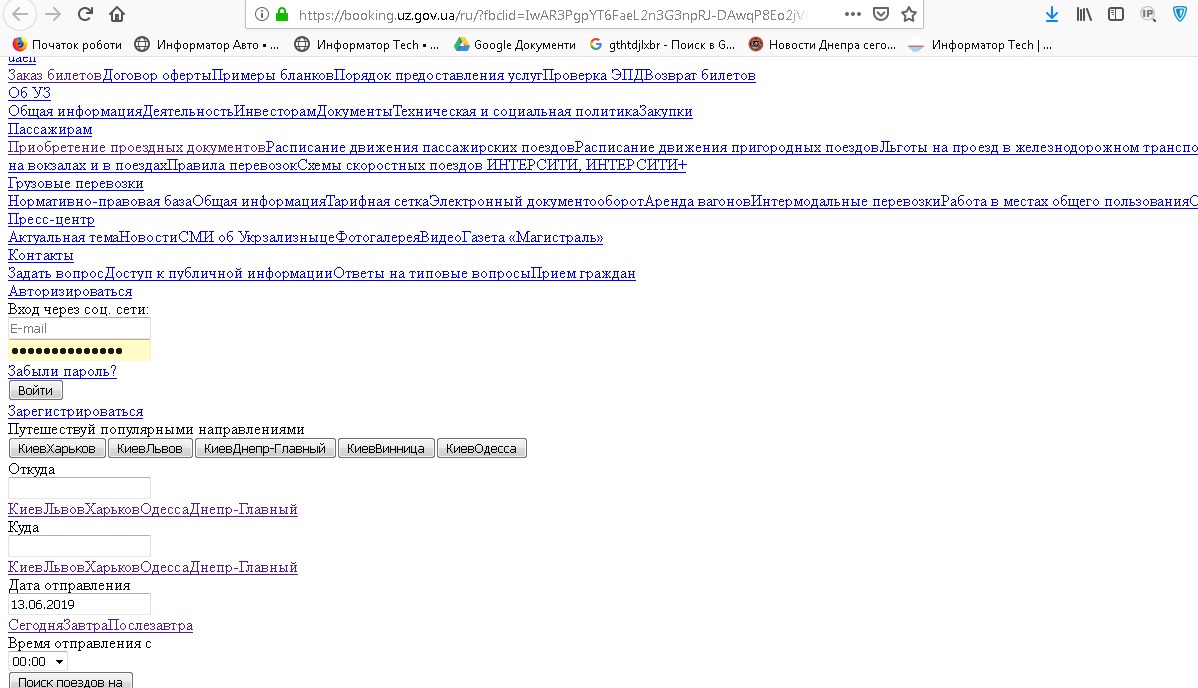Click the IP extension icon
Screen dimensions: 1198x688
[1148, 15]
